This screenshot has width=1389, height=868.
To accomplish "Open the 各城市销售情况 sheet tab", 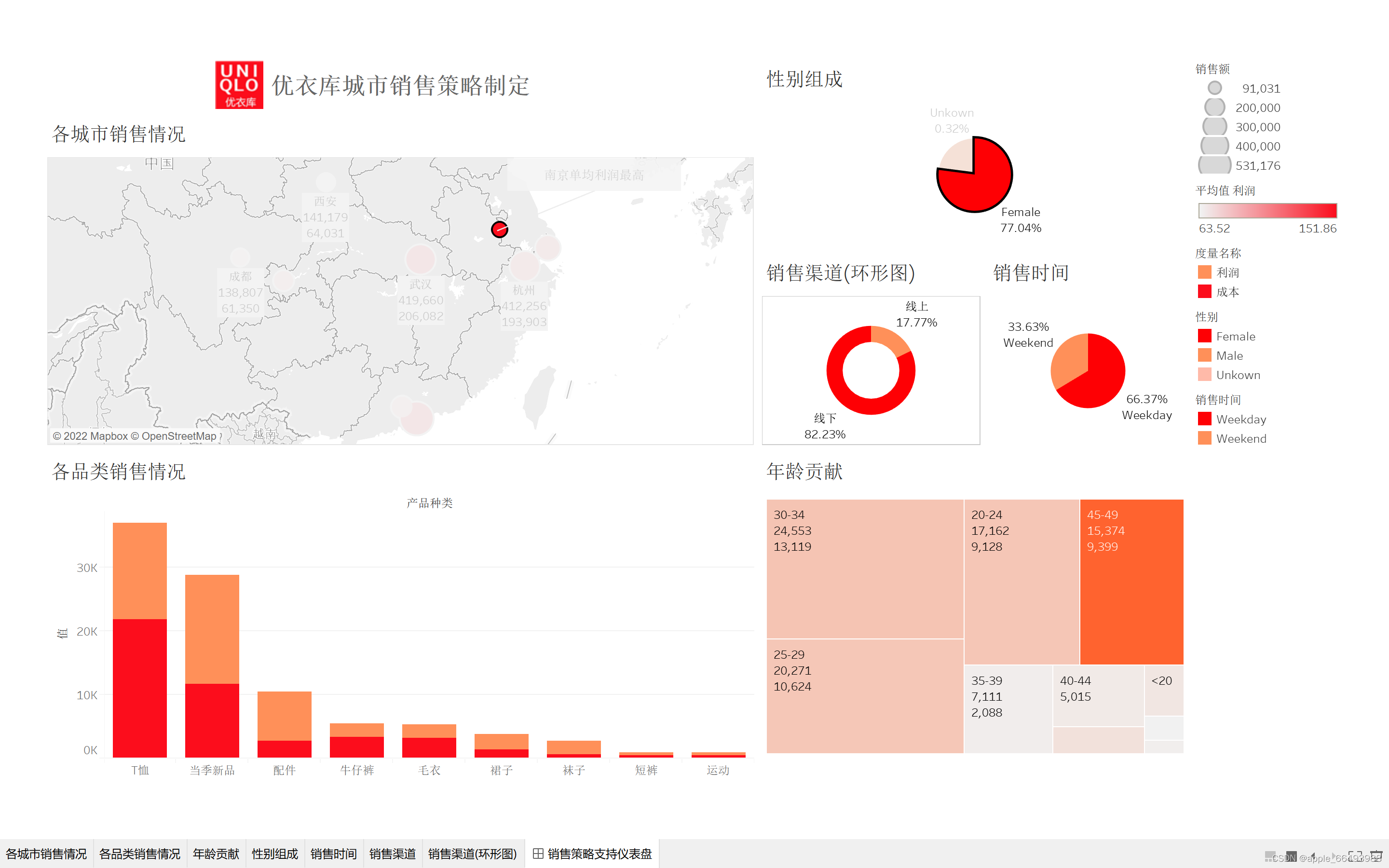I will [46, 854].
